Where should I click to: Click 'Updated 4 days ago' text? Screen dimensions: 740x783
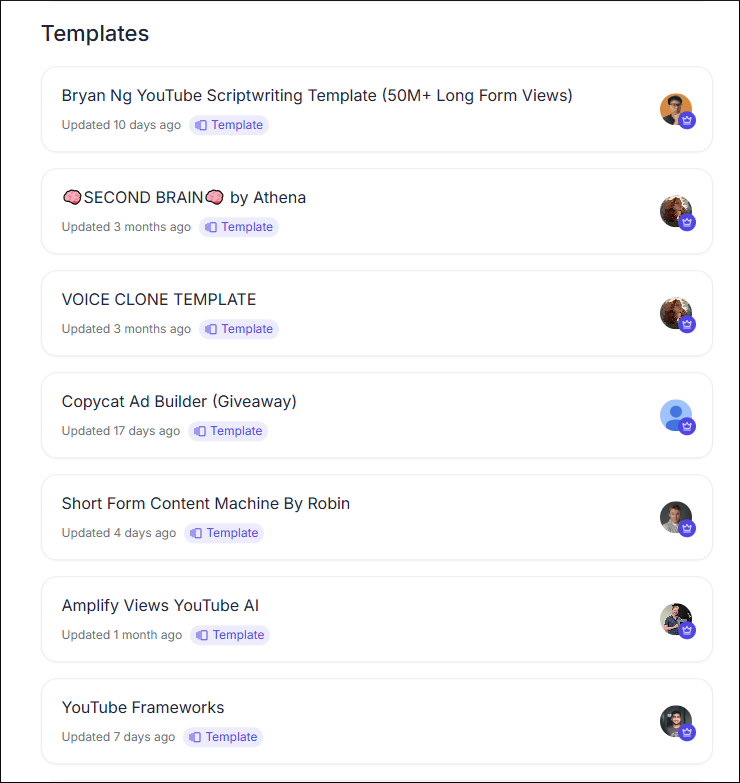coord(119,533)
